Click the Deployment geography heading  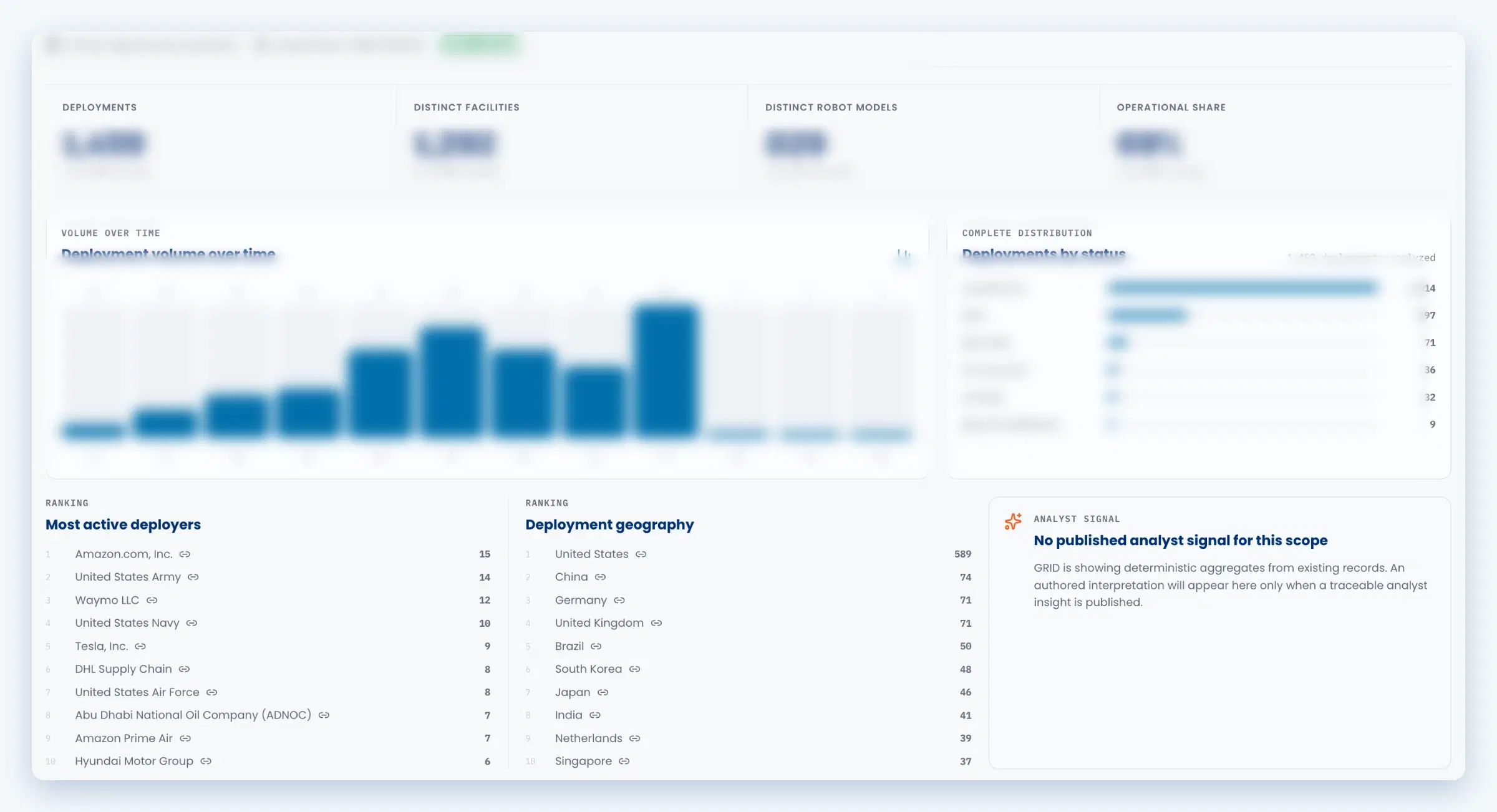(609, 525)
